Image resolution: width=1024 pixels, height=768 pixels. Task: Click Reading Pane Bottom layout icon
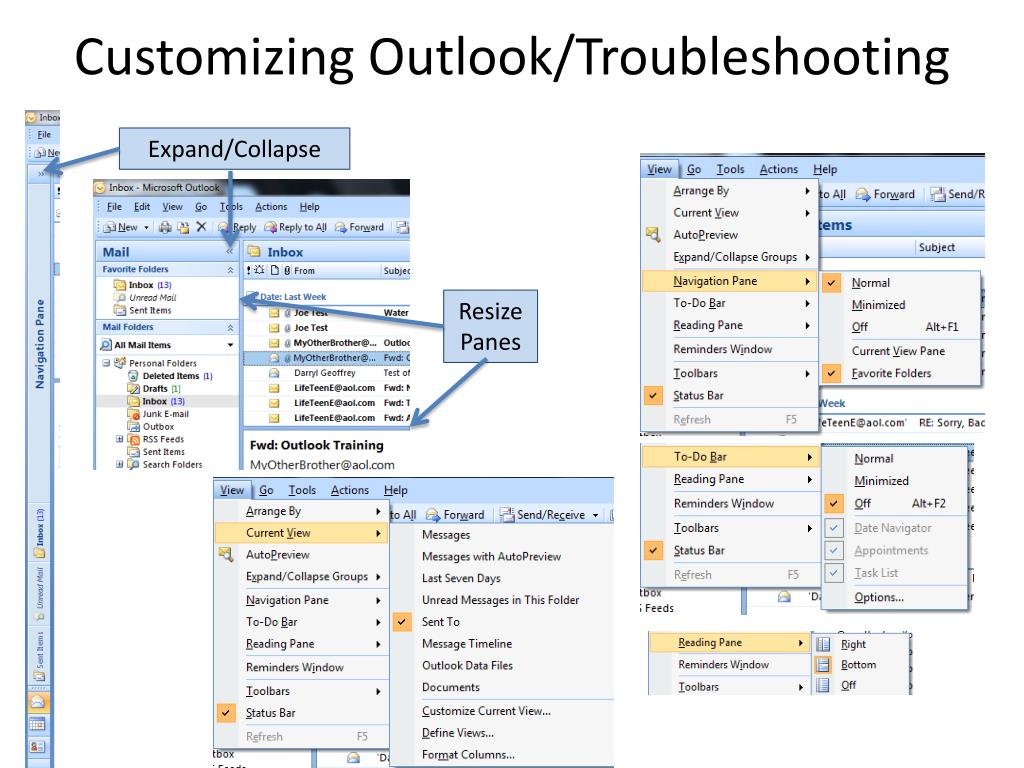click(824, 664)
